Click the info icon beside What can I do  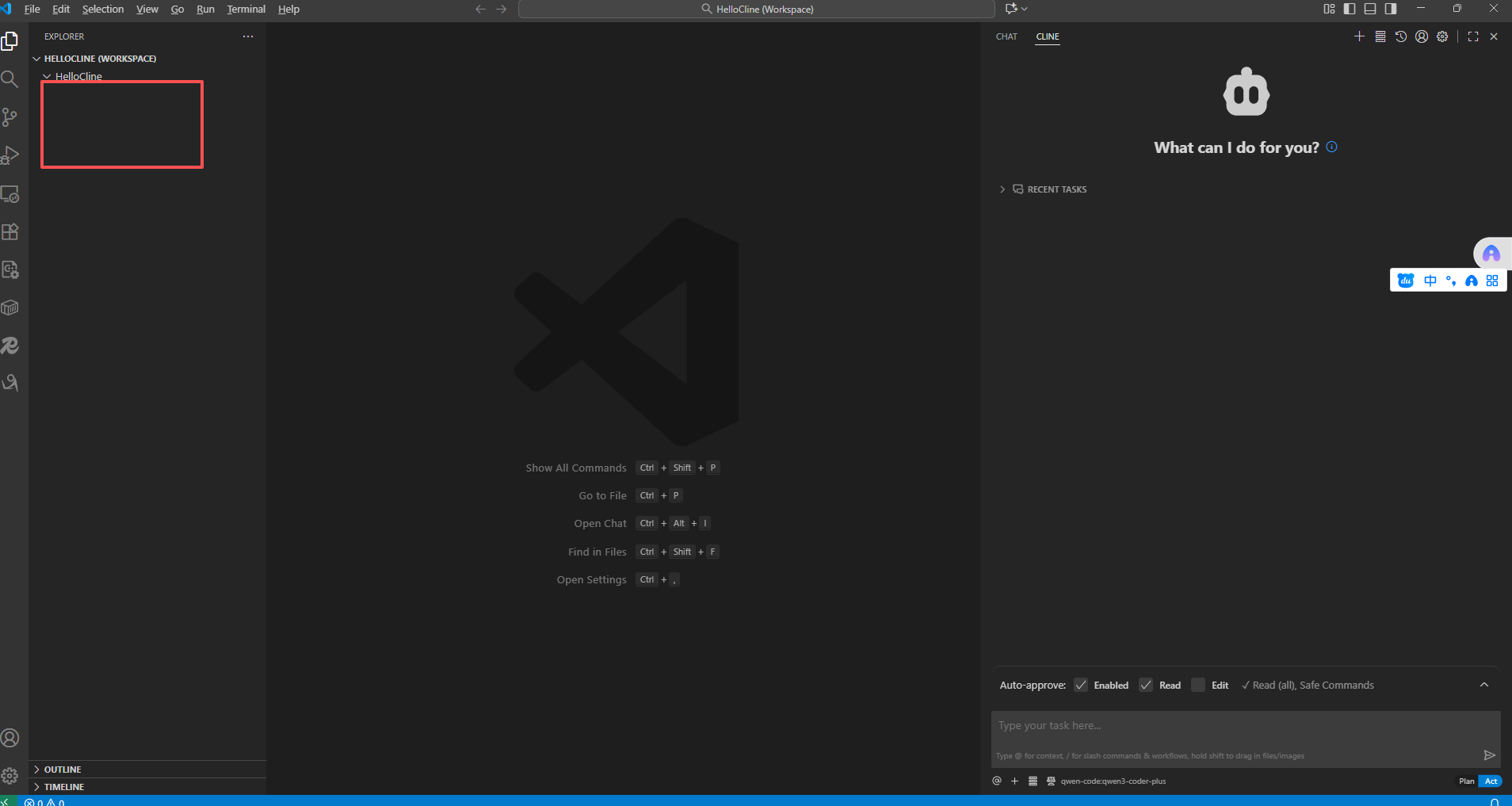1331,147
